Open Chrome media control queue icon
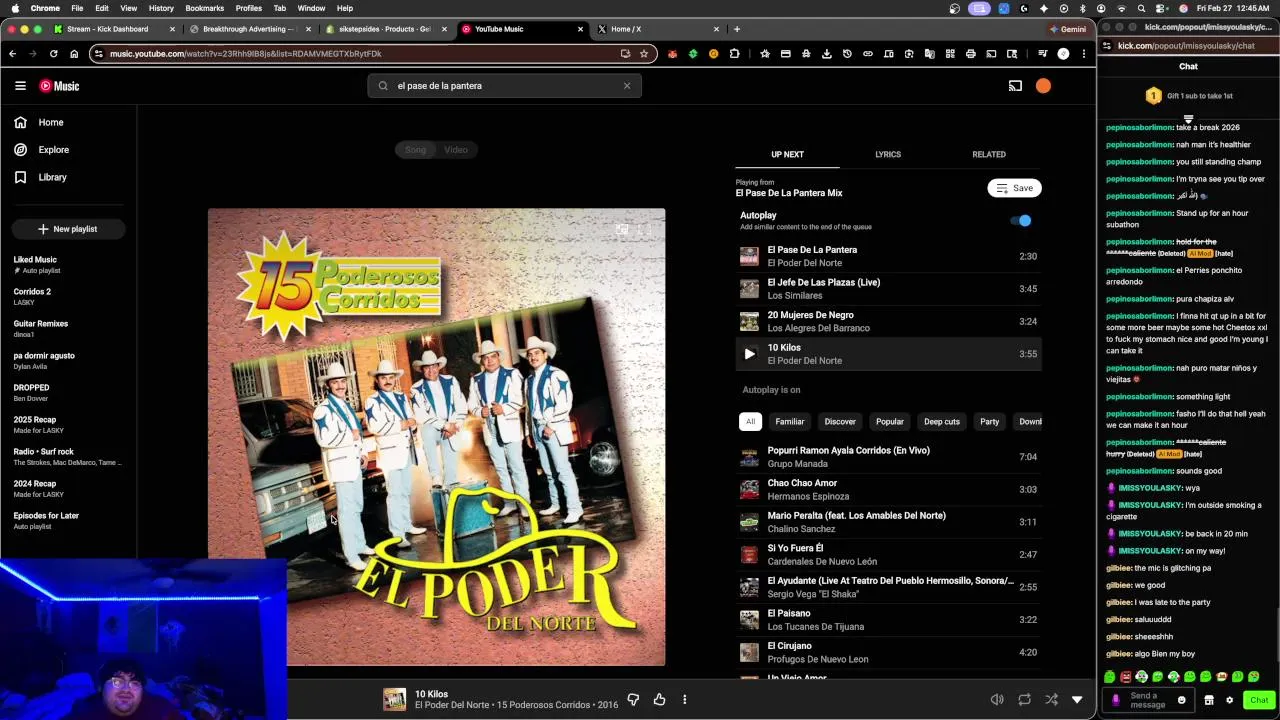Screen dimensions: 1280x720 tap(1042, 54)
